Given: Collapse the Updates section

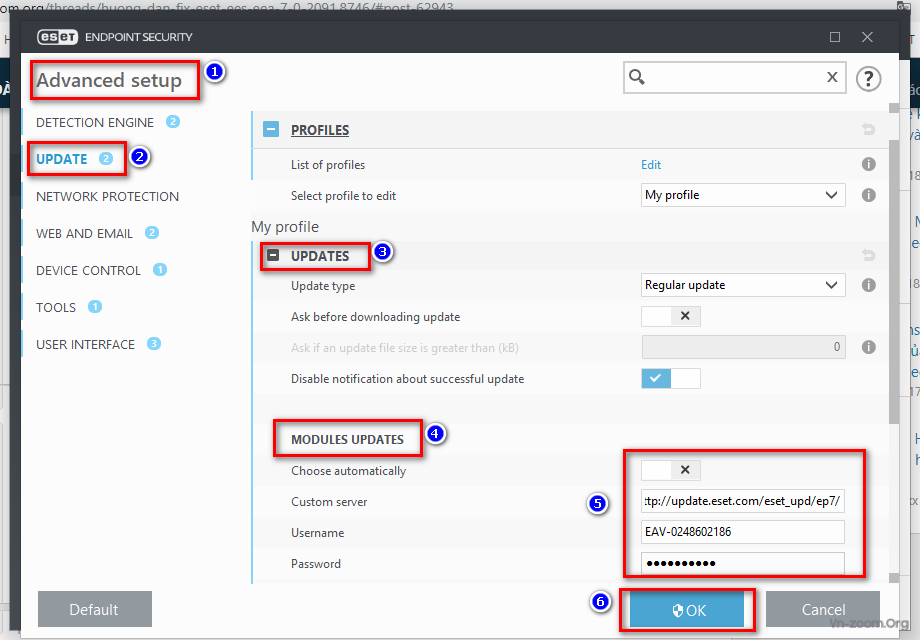Looking at the screenshot, I should (x=273, y=256).
